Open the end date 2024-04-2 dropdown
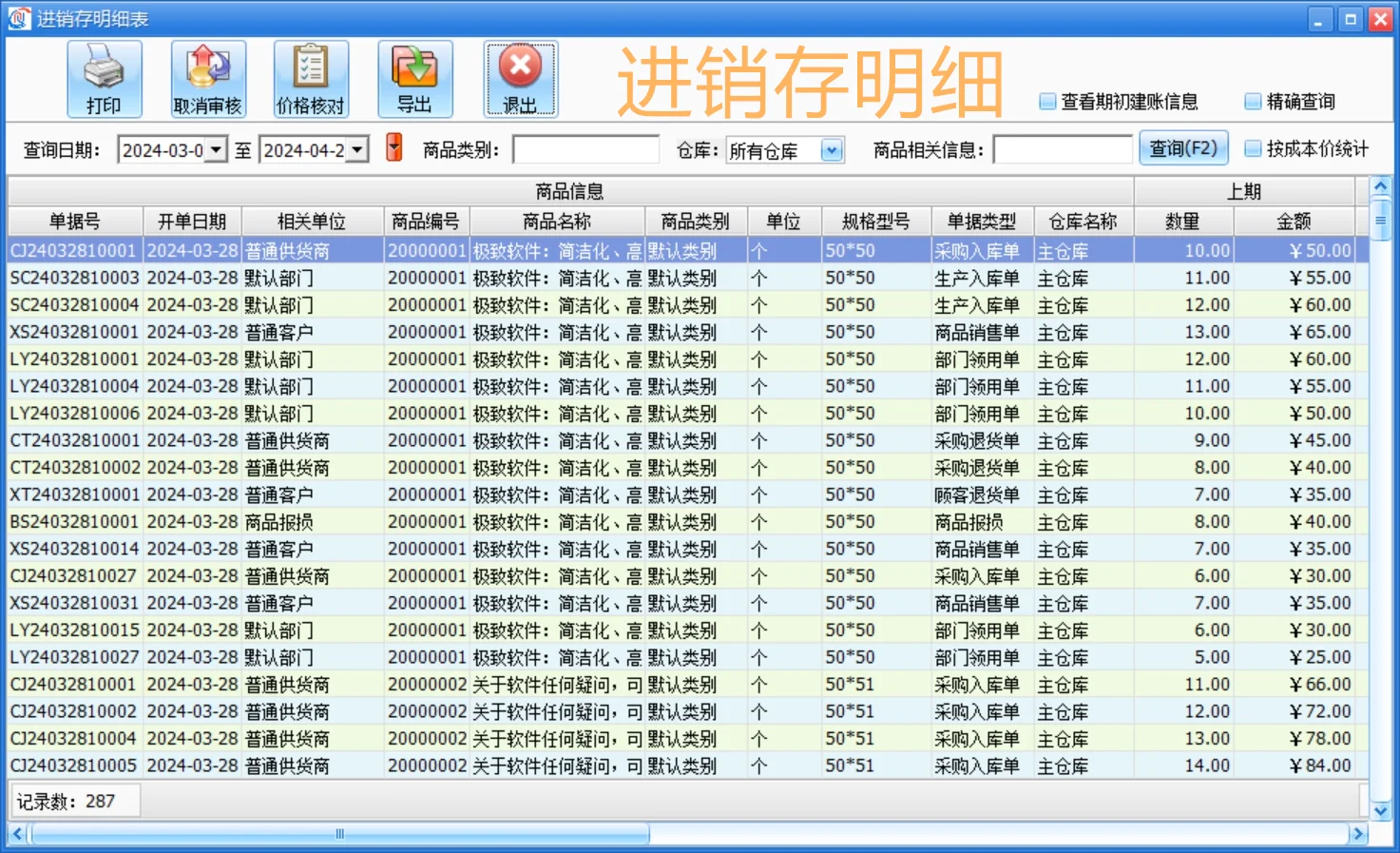The width and height of the screenshot is (1400, 853). click(x=356, y=149)
